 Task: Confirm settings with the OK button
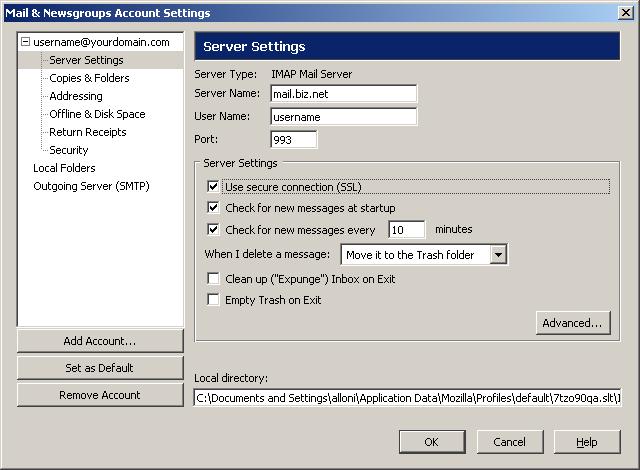(x=431, y=442)
